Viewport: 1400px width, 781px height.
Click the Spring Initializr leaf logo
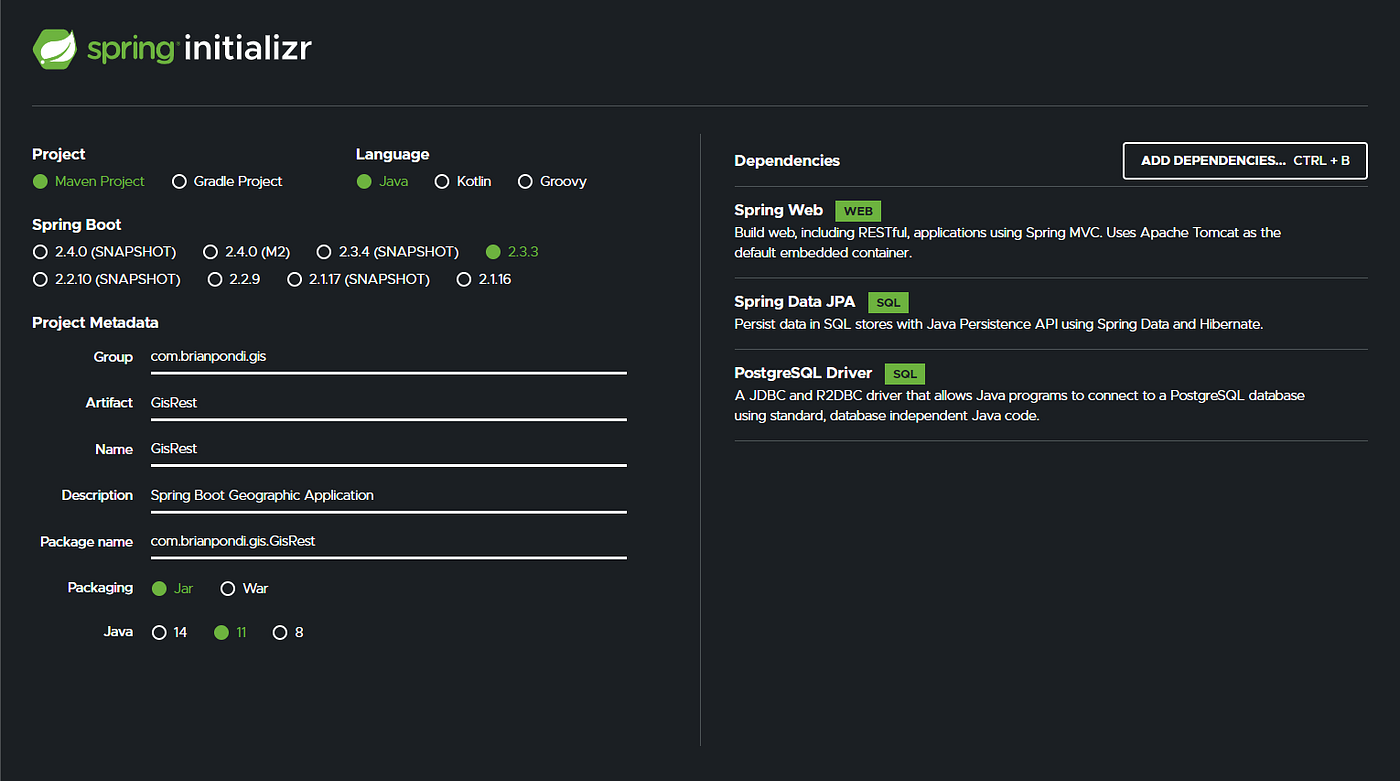56,48
